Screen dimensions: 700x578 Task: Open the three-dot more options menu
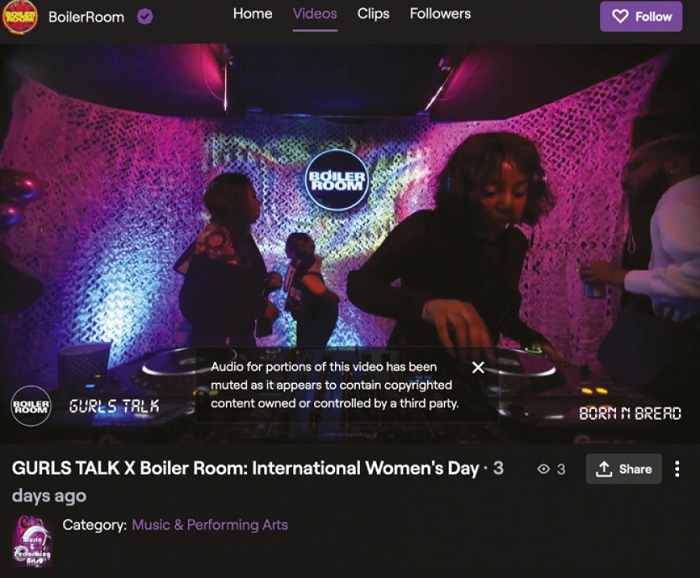[677, 469]
